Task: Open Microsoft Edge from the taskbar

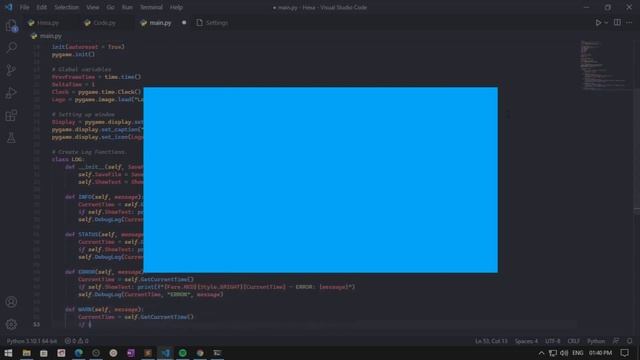Action: click(79, 353)
